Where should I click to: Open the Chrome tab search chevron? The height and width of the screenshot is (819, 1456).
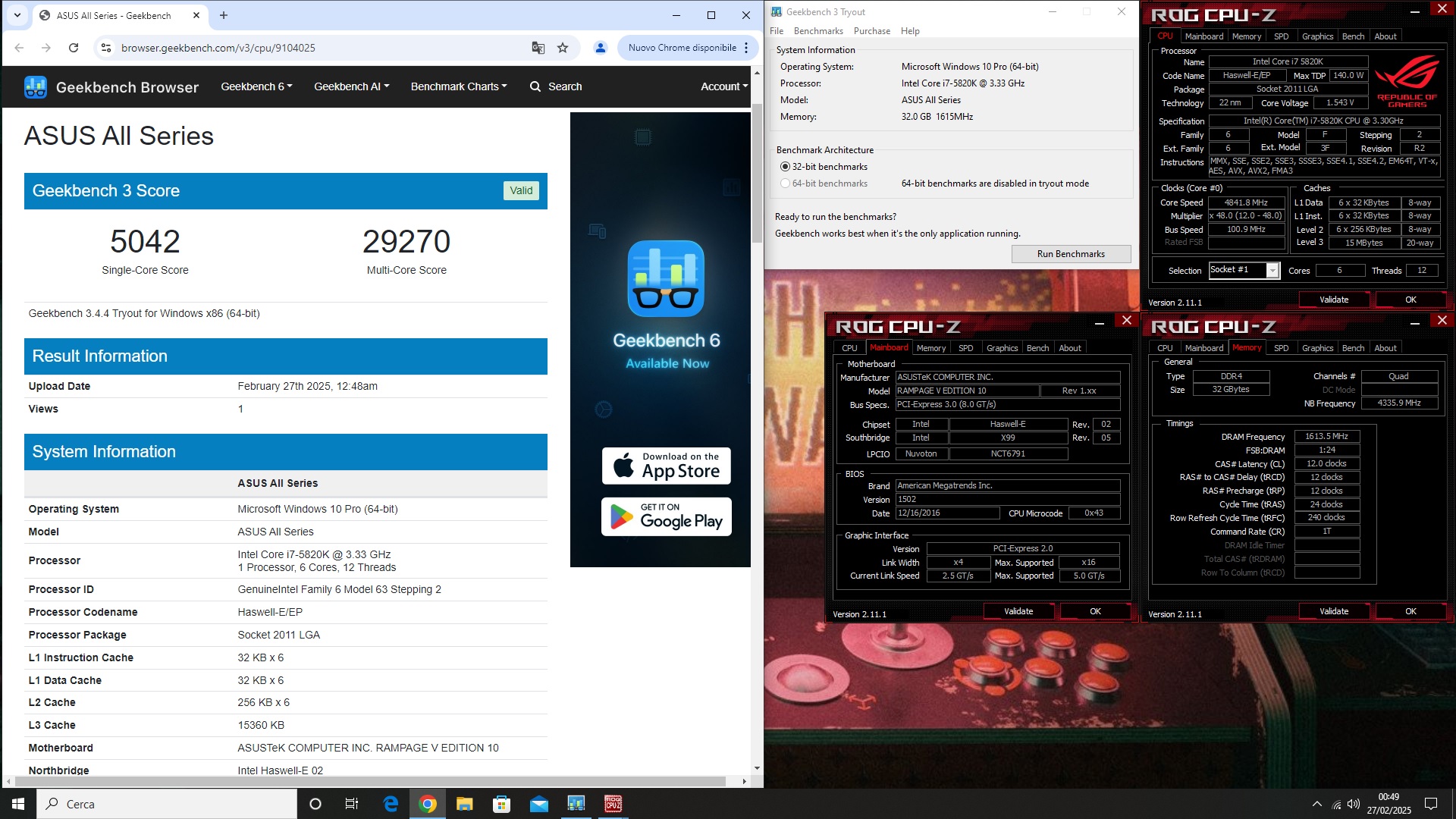coord(17,15)
